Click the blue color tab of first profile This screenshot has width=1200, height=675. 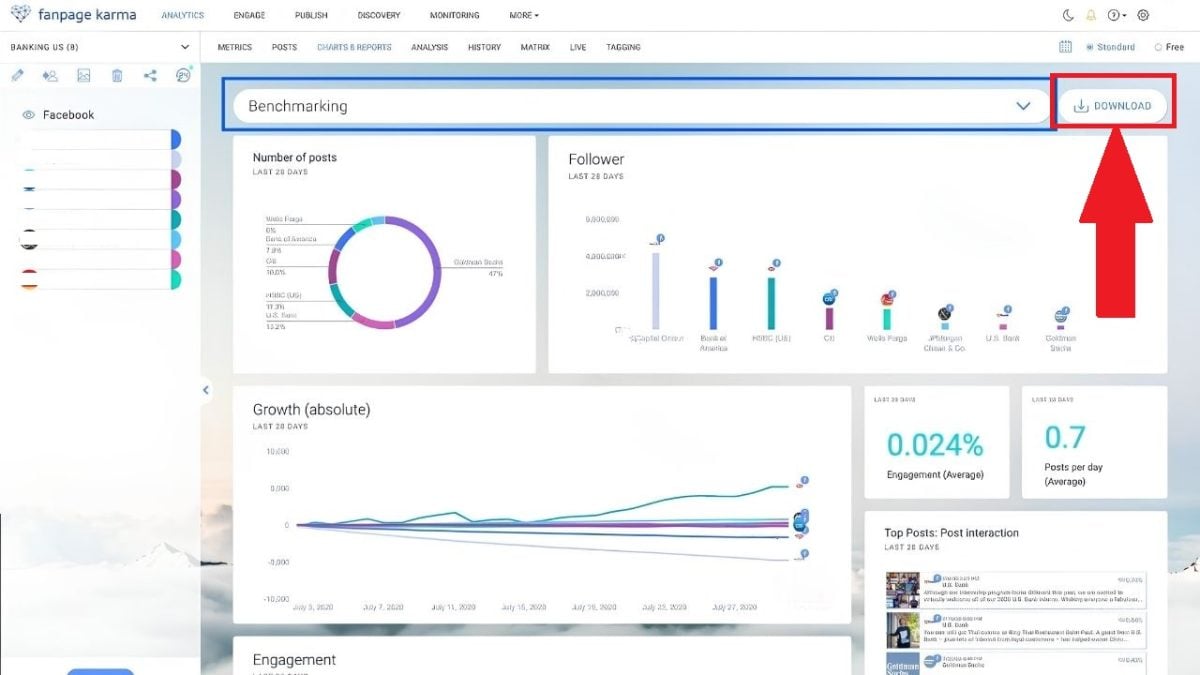[176, 140]
